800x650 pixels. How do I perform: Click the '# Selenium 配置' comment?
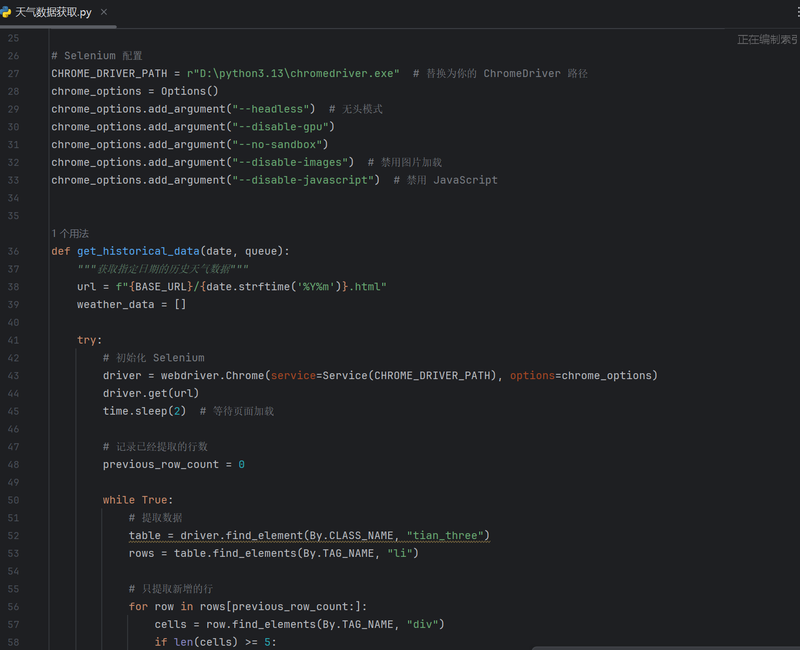pyautogui.click(x=97, y=56)
